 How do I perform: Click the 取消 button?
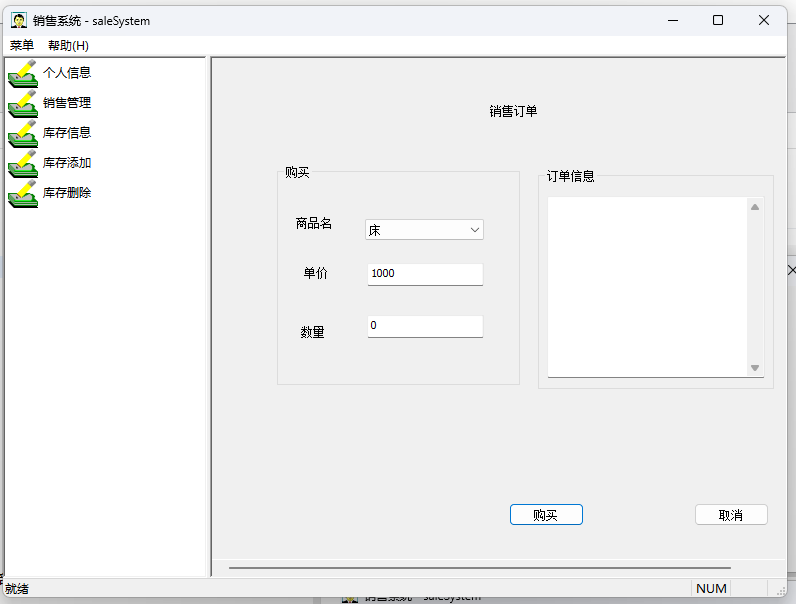(731, 515)
